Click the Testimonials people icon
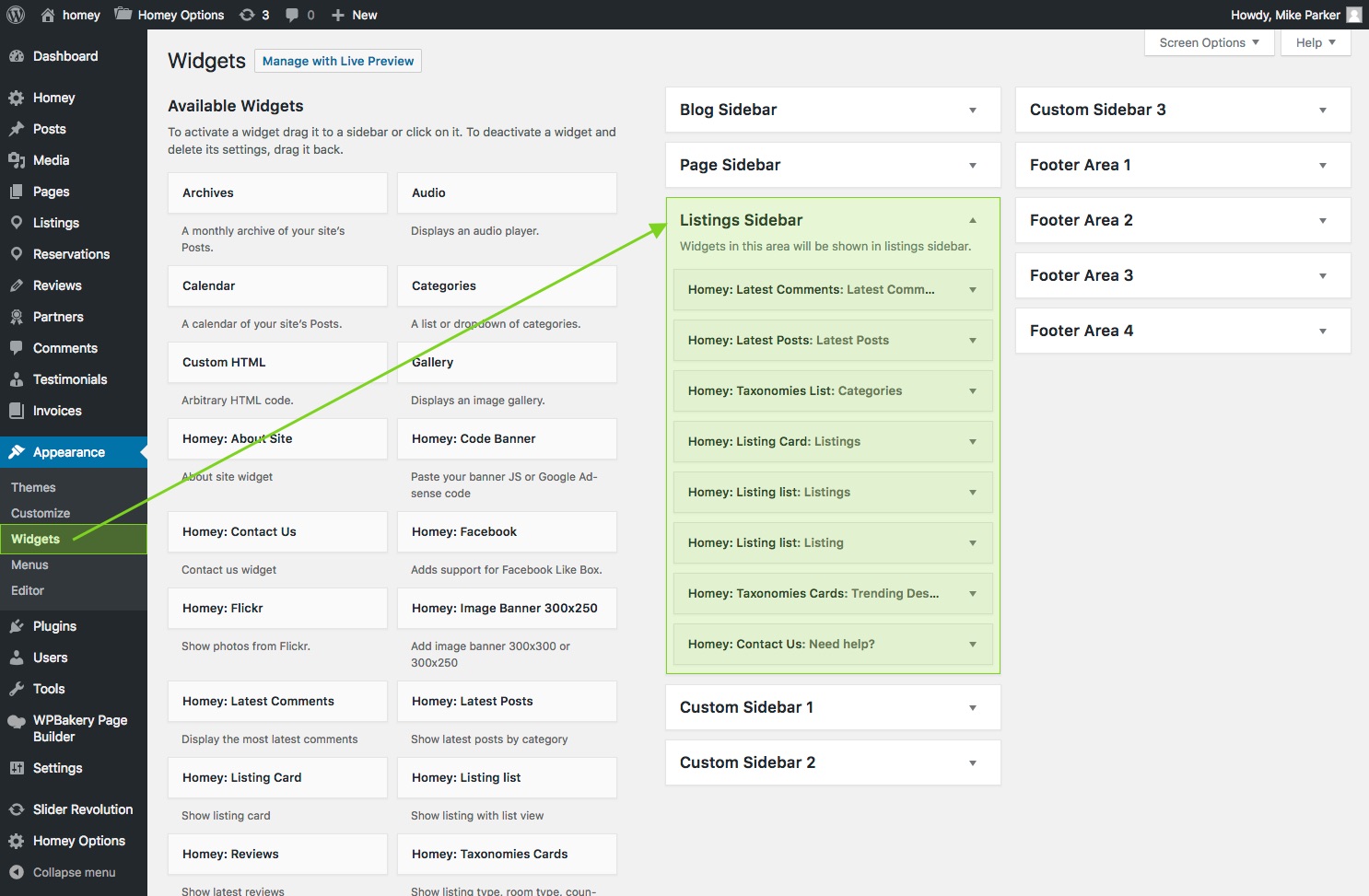1369x896 pixels. tap(17, 379)
